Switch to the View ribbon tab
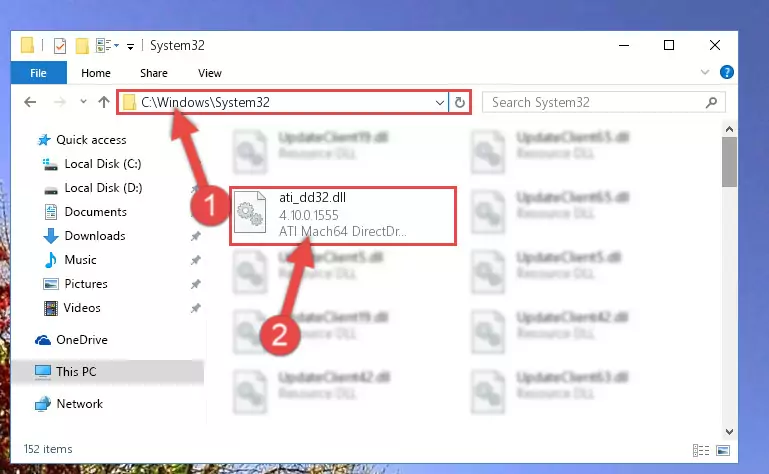The image size is (769, 474). pos(209,73)
